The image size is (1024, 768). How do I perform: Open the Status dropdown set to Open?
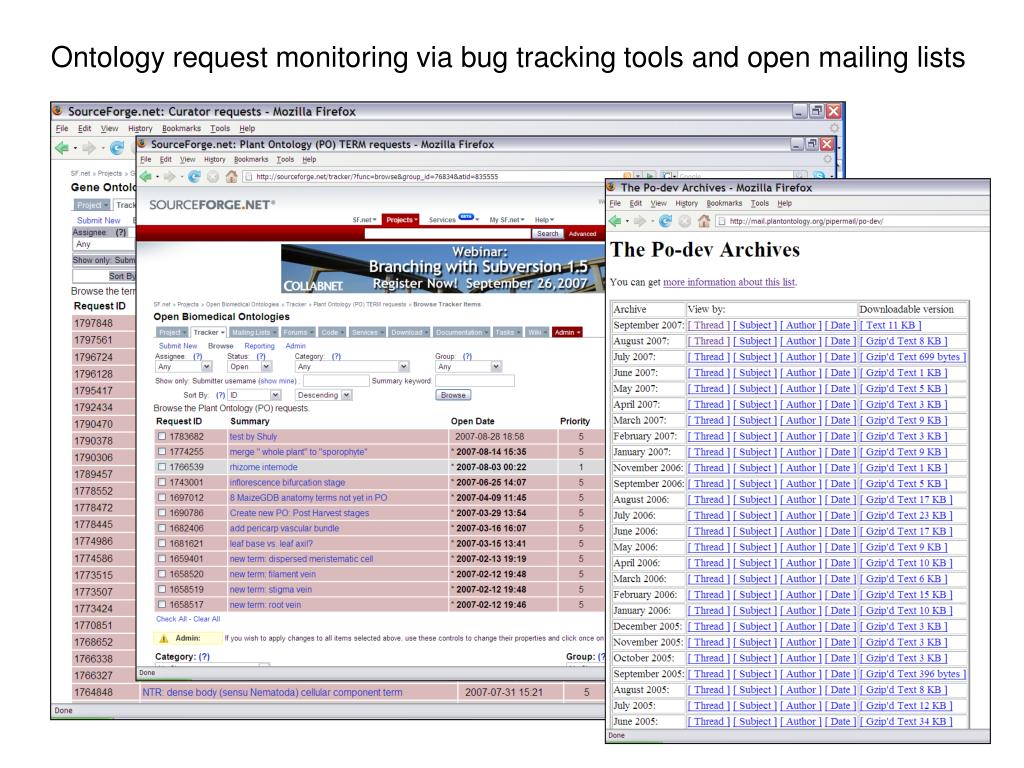[249, 367]
